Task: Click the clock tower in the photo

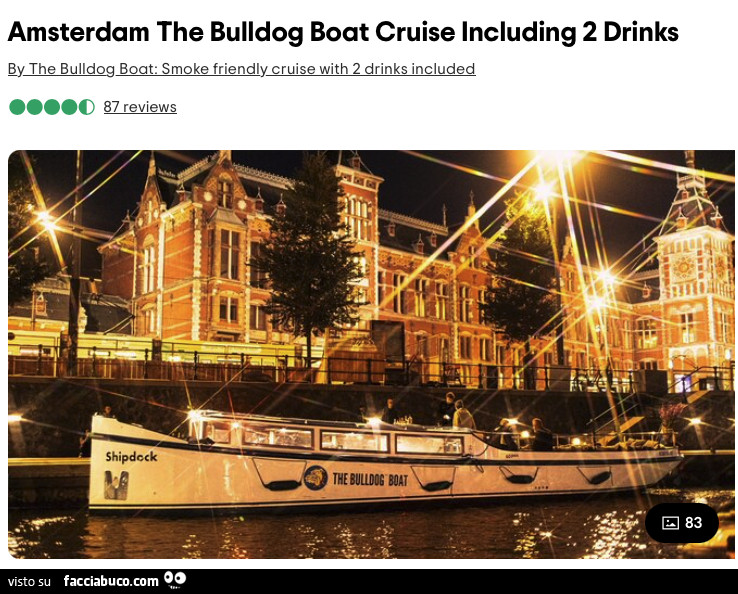Action: [x=694, y=264]
